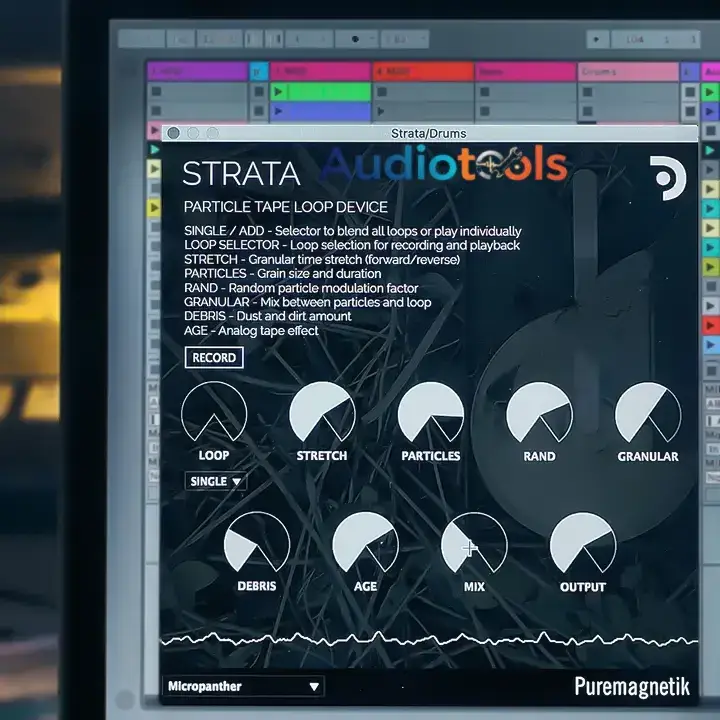Click the OUTPUT knob
This screenshot has width=720, height=720.
pyautogui.click(x=583, y=543)
